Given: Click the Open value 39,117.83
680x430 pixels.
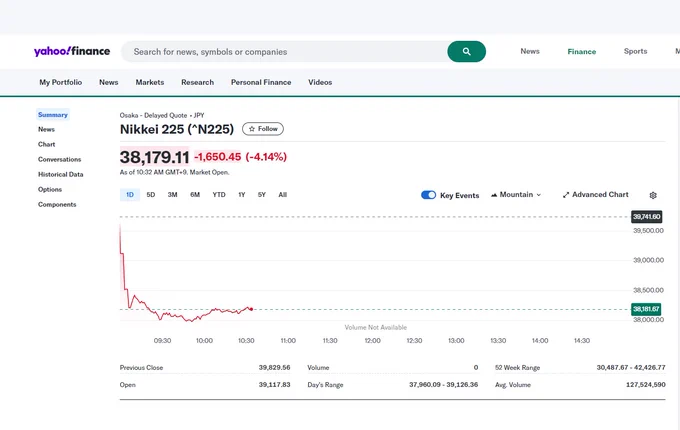Looking at the screenshot, I should coord(275,384).
